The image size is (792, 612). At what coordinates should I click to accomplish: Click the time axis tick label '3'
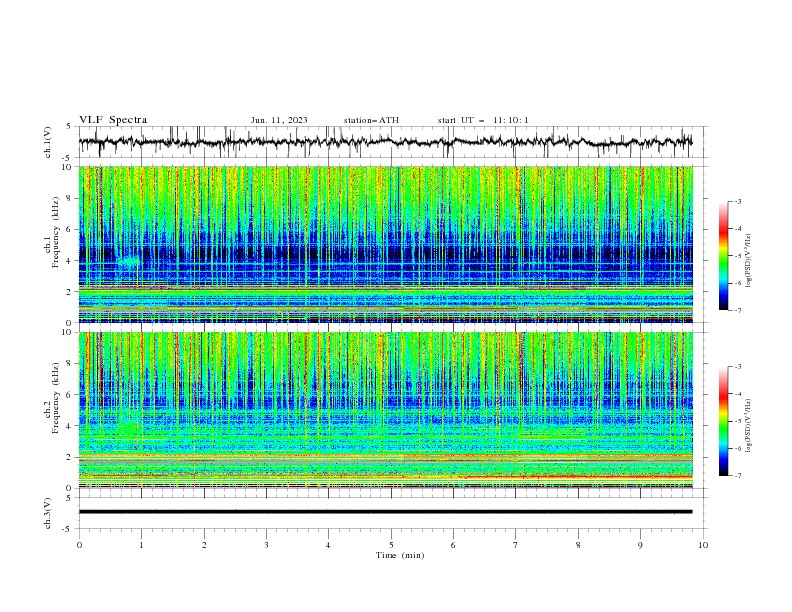266,545
